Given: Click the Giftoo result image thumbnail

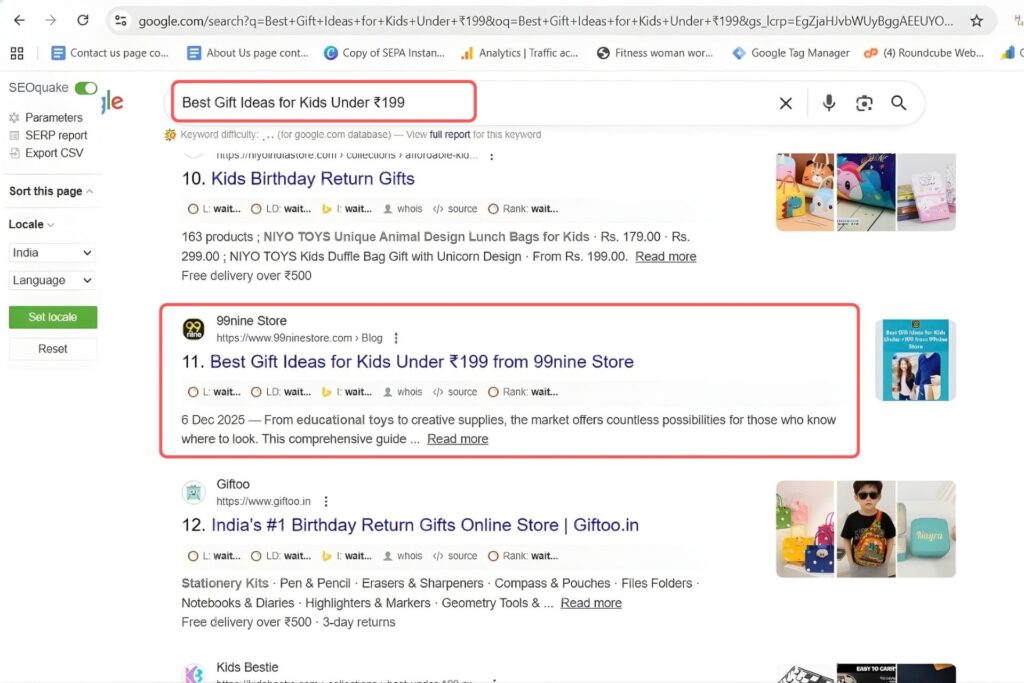Looking at the screenshot, I should click(x=865, y=527).
